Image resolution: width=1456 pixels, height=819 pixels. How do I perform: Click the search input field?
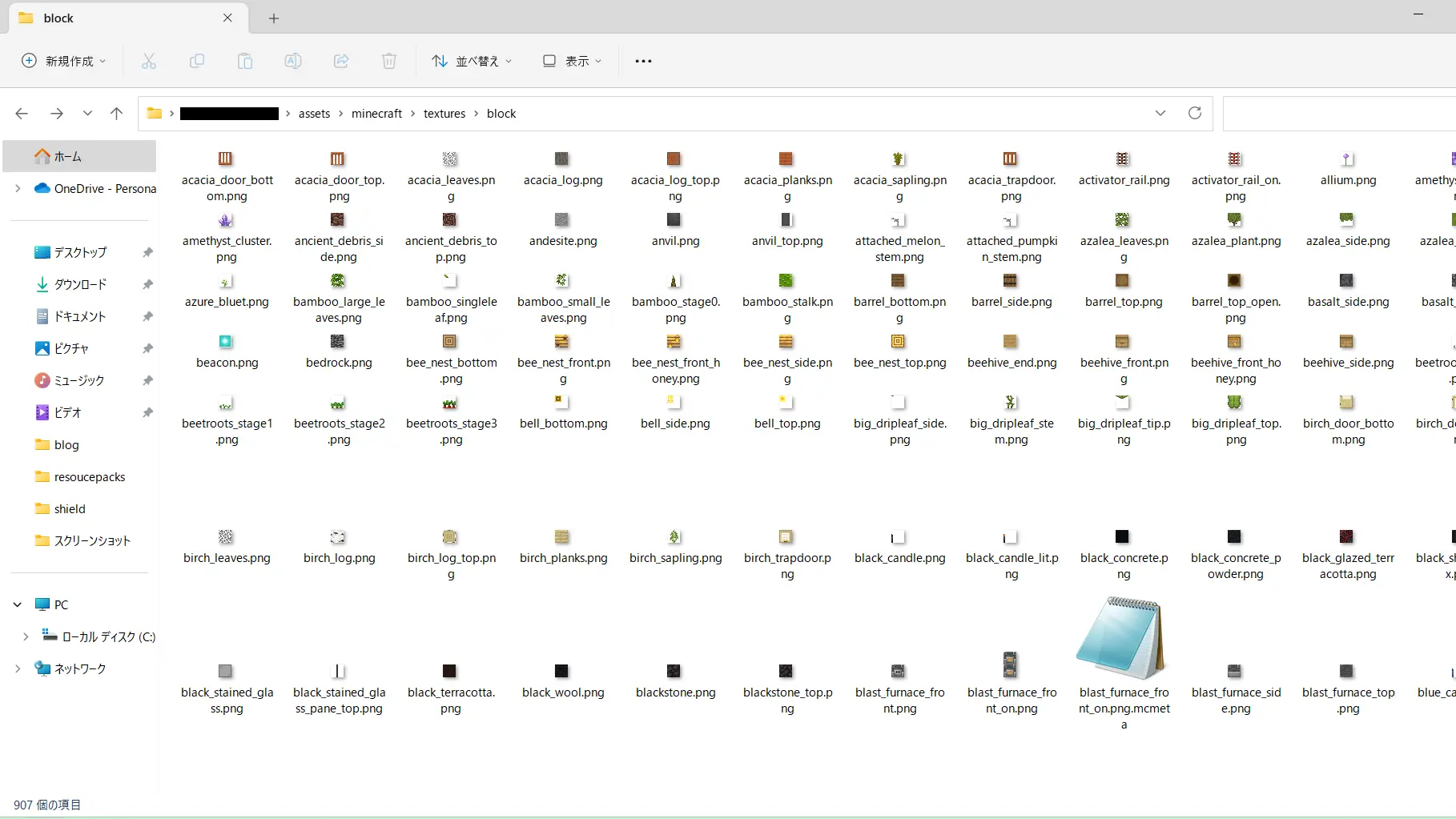click(1337, 114)
